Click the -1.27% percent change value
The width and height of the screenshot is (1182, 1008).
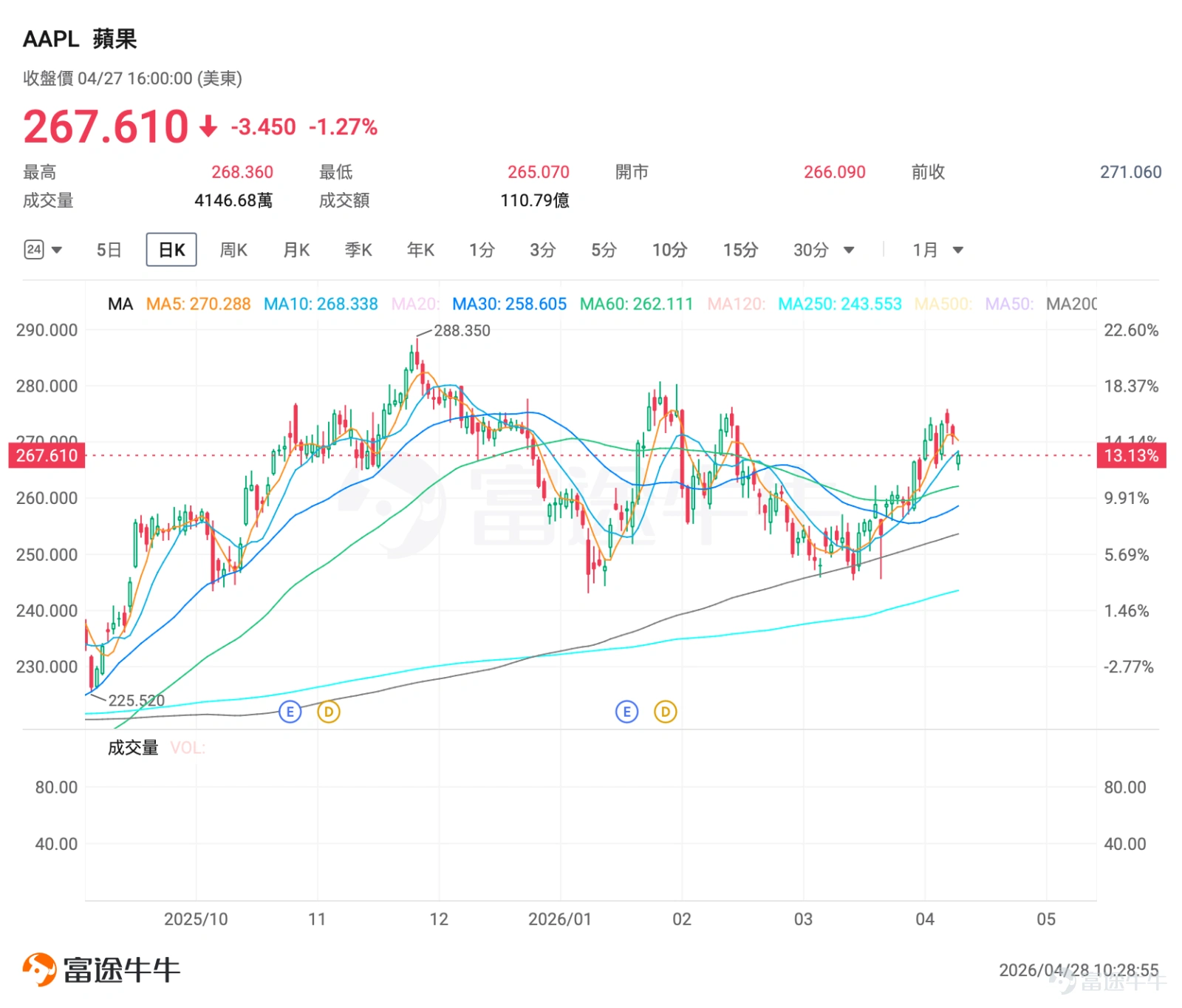[343, 127]
